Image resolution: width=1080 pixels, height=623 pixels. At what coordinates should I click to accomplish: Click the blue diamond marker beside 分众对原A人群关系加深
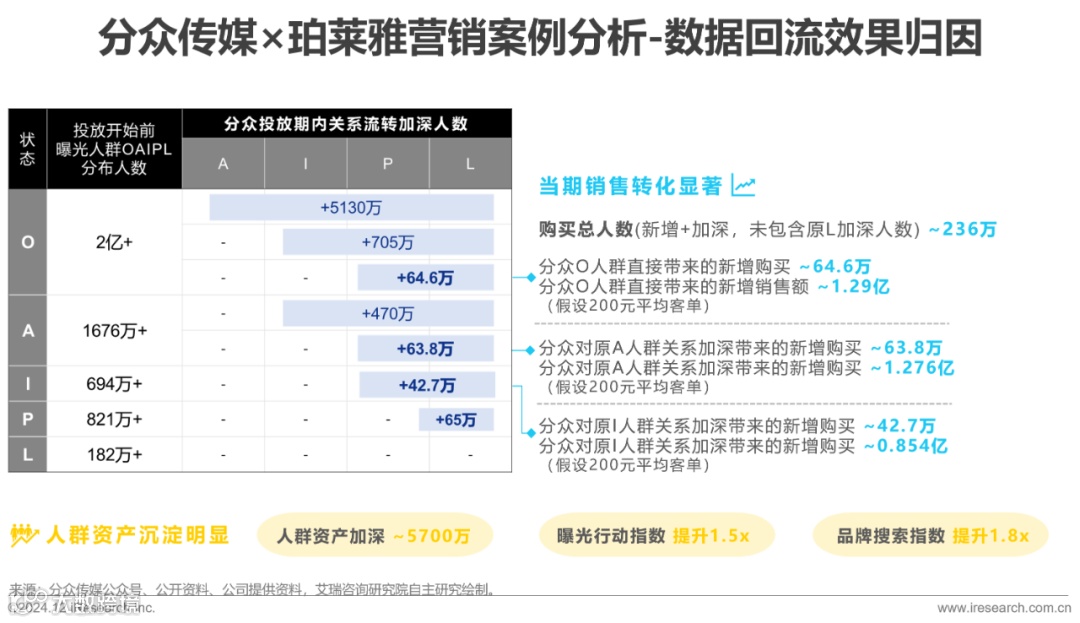click(530, 350)
